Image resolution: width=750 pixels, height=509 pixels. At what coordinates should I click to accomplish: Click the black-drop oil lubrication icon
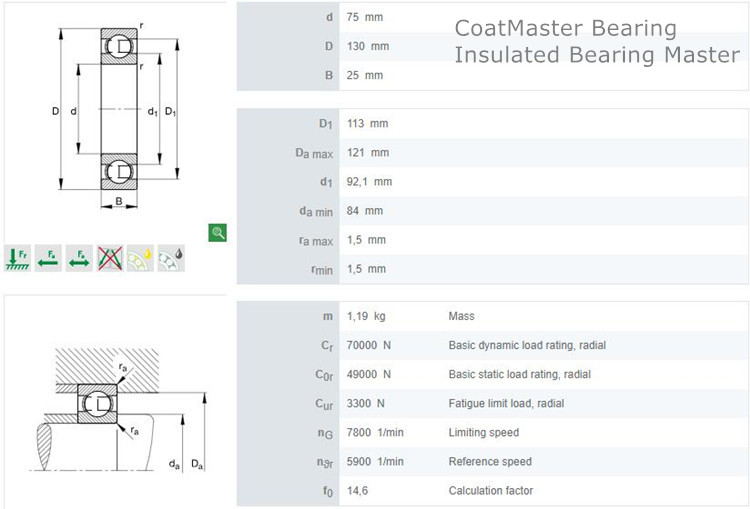point(171,258)
